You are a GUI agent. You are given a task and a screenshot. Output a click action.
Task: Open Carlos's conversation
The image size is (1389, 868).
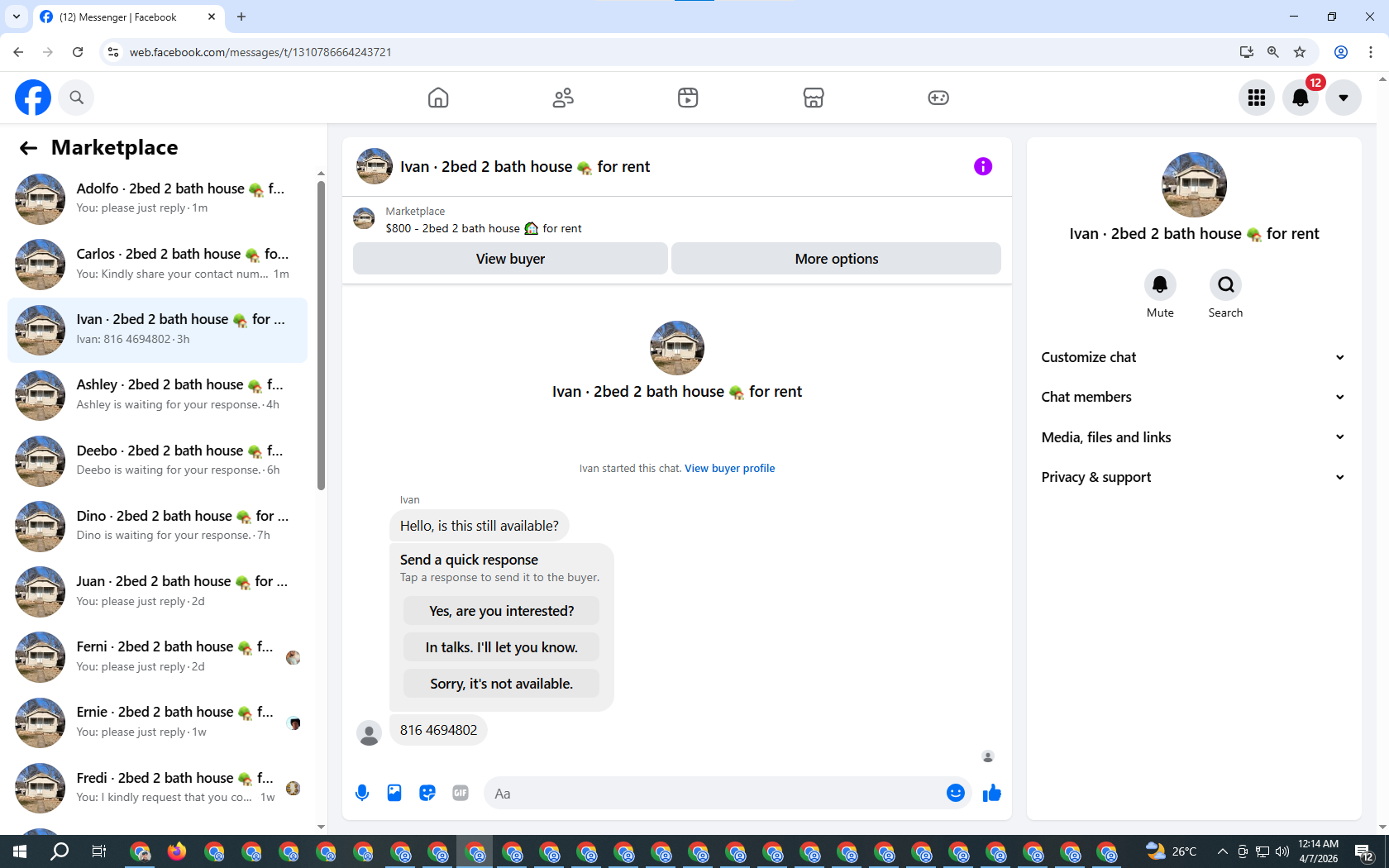(x=157, y=265)
